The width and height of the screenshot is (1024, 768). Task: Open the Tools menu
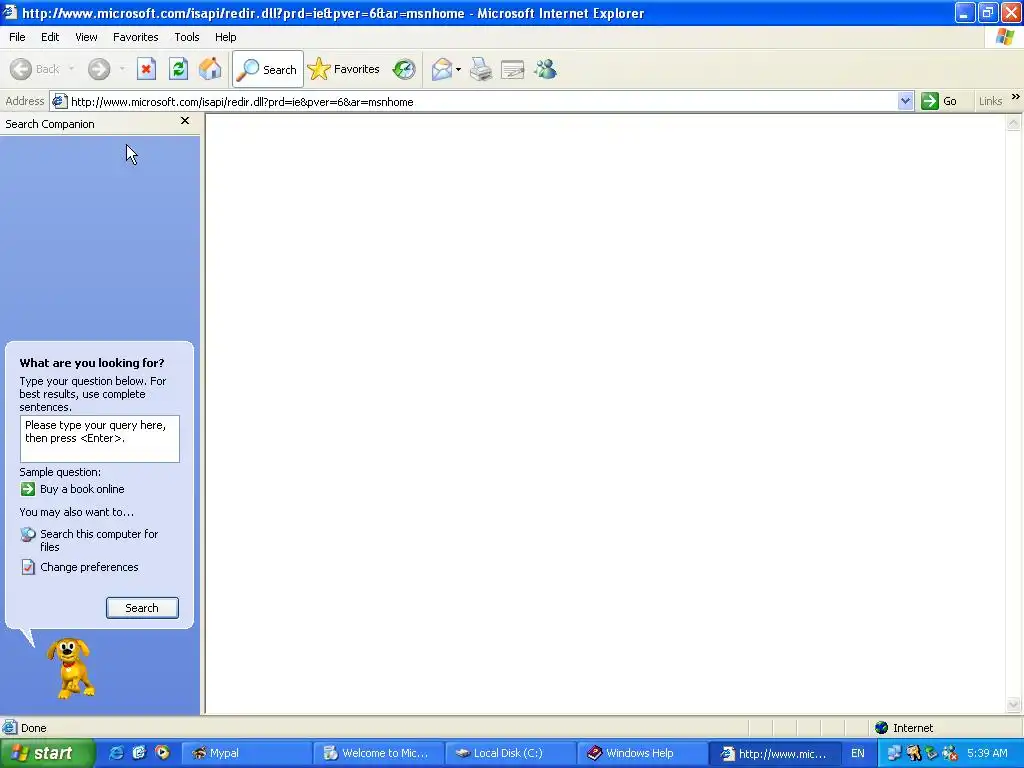pos(187,37)
